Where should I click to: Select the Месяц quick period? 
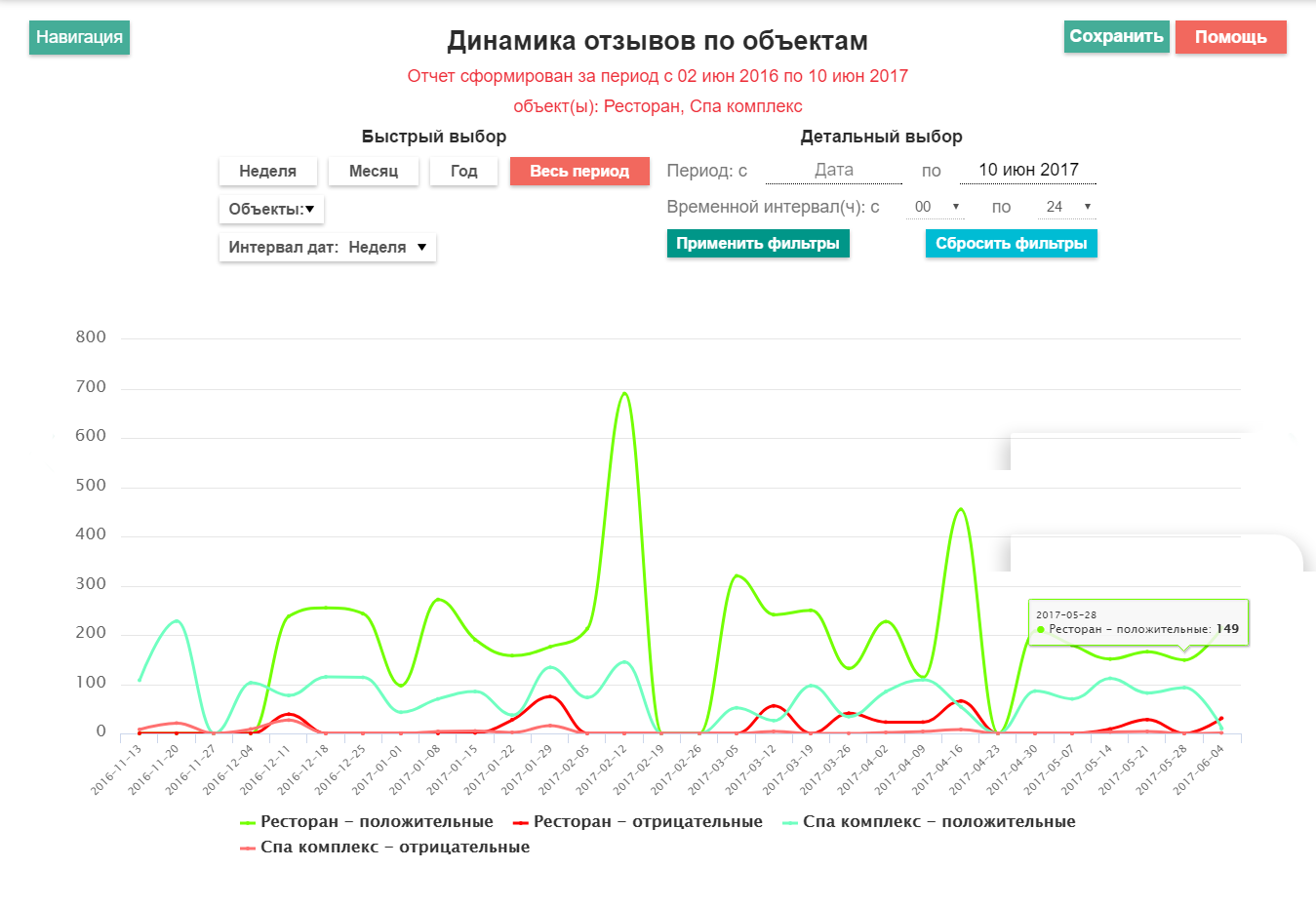point(374,171)
